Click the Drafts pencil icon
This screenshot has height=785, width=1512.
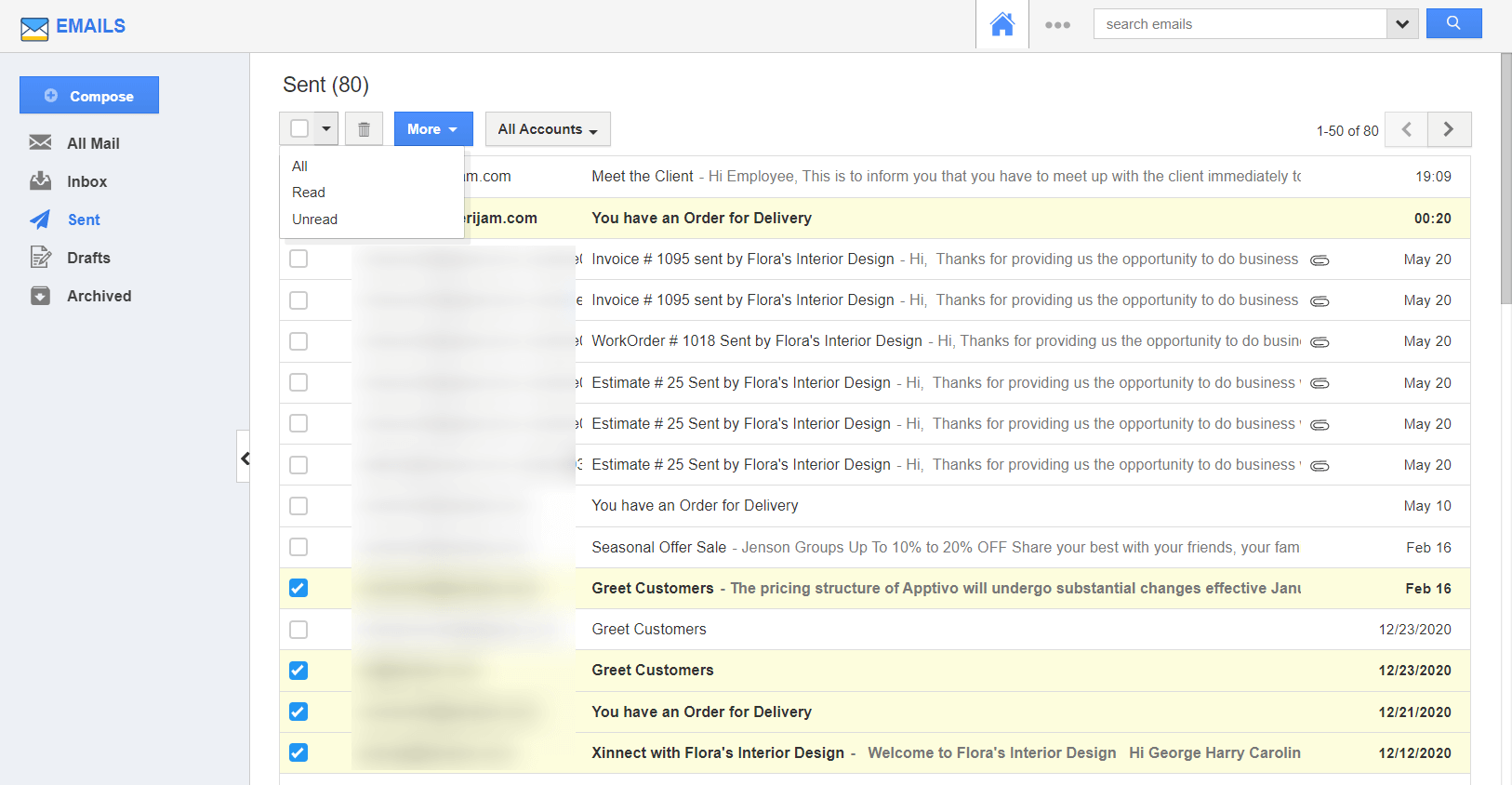point(40,257)
